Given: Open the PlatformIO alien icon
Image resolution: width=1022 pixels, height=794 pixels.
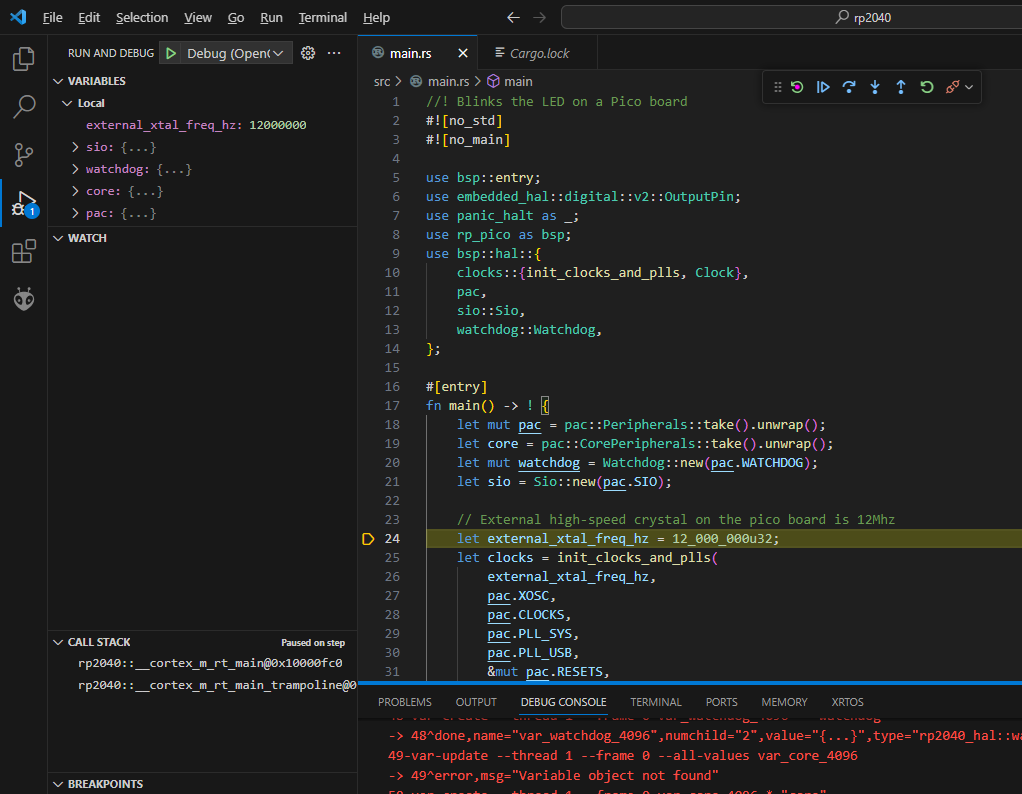Looking at the screenshot, I should [23, 299].
